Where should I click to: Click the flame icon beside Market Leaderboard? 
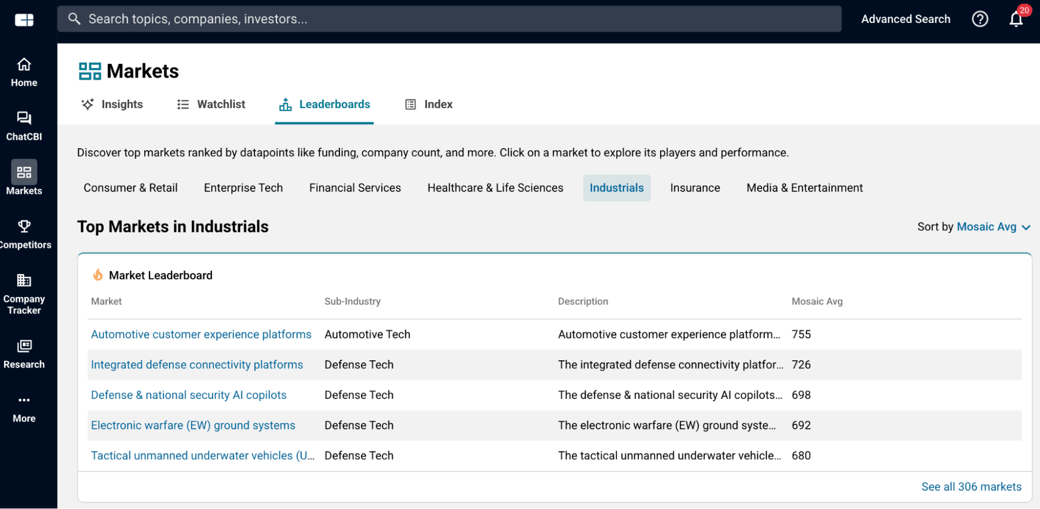point(98,275)
